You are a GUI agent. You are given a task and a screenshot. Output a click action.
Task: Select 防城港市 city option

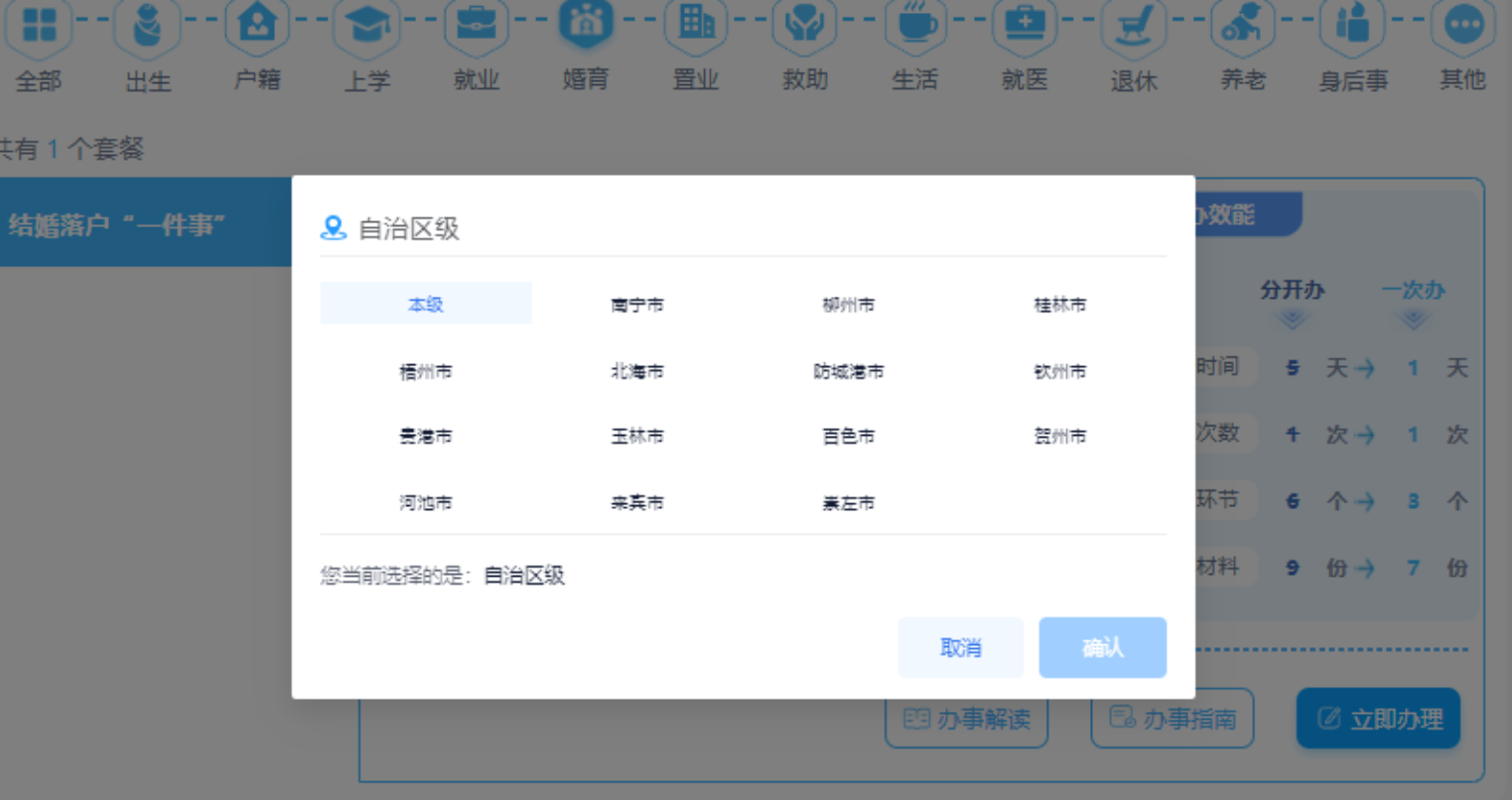[848, 371]
